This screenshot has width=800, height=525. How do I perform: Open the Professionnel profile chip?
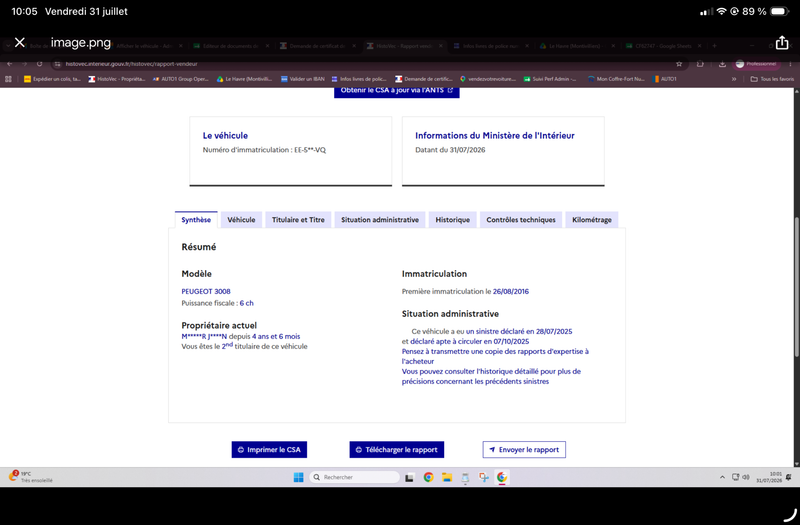(x=757, y=64)
